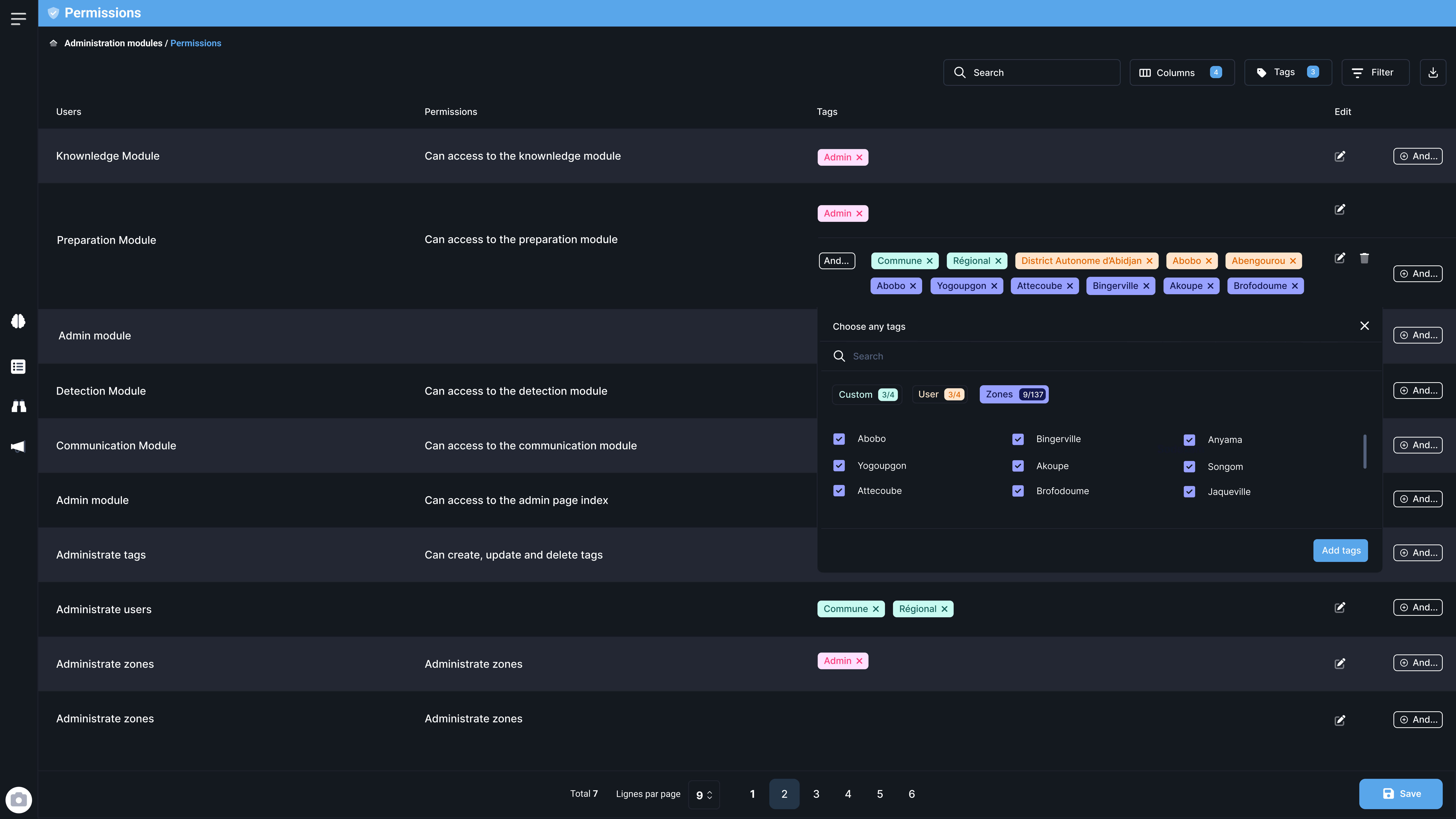Click the download export icon
The width and height of the screenshot is (1456, 819).
[1433, 72]
